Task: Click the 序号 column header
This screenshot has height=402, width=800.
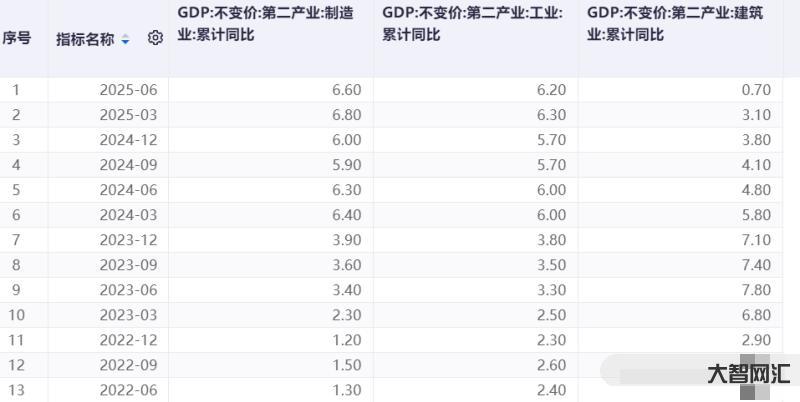Action: 17,39
